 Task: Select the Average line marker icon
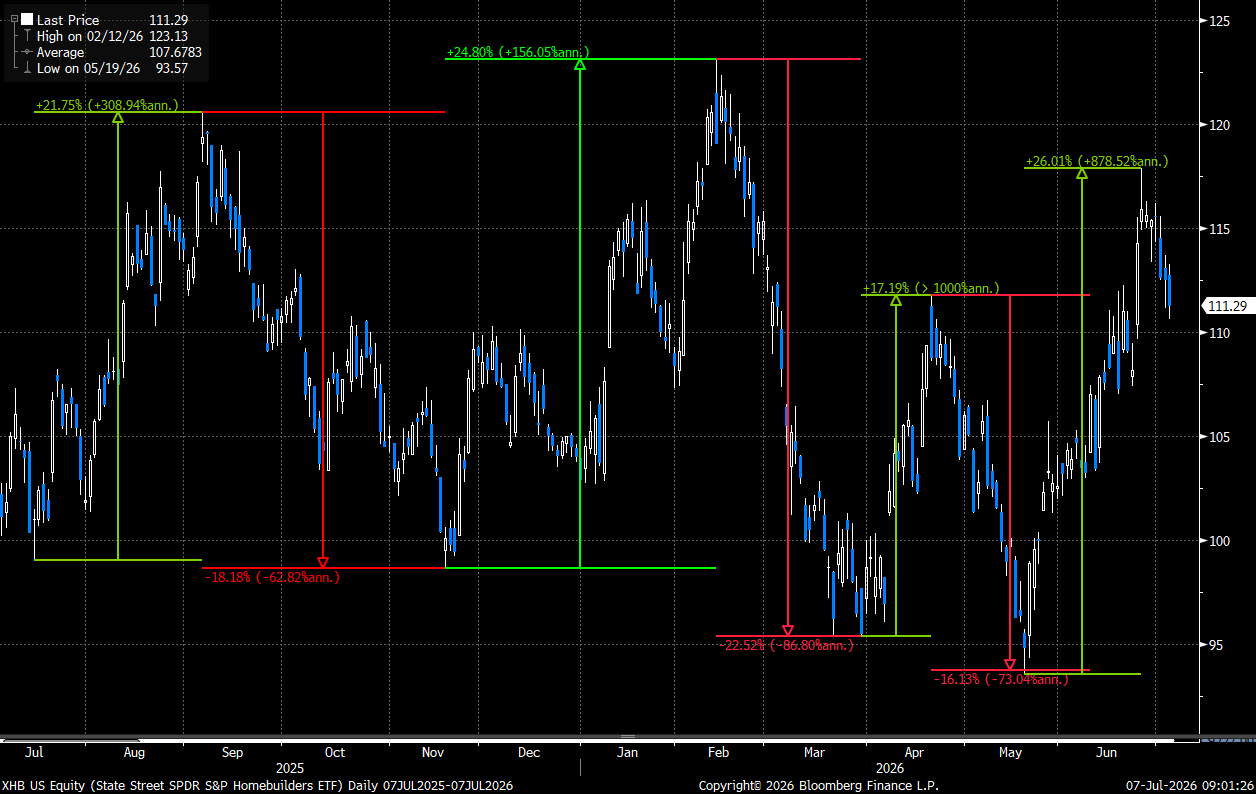(x=27, y=52)
